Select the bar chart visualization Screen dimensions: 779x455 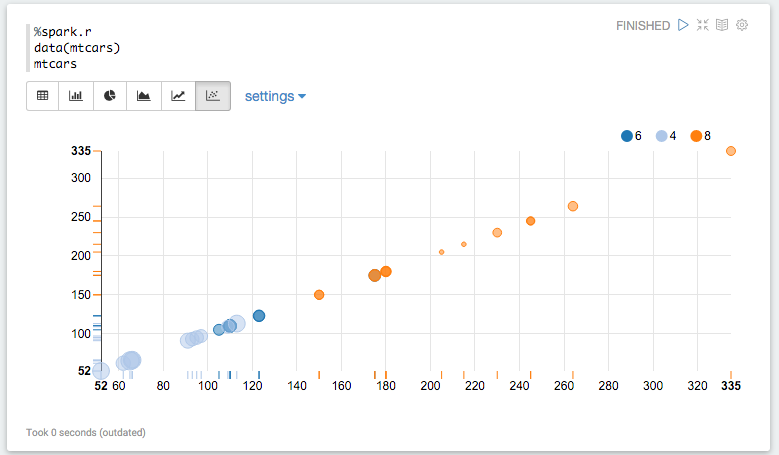[76, 96]
